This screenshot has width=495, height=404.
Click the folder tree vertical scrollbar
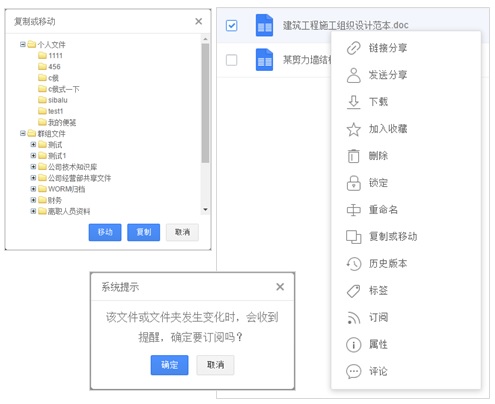pos(205,103)
